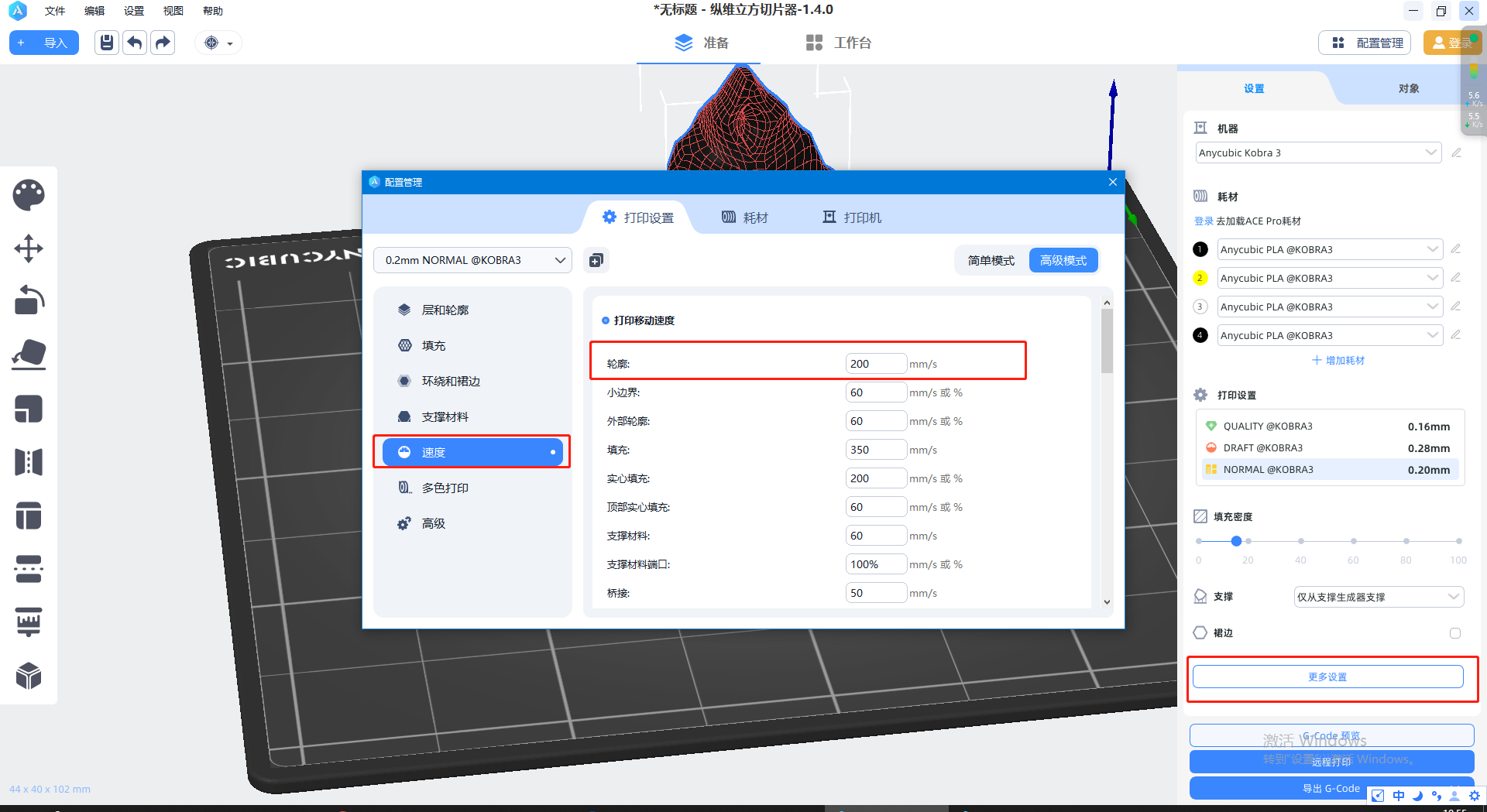
Task: Open the 编辑 menu
Action: [x=94, y=11]
